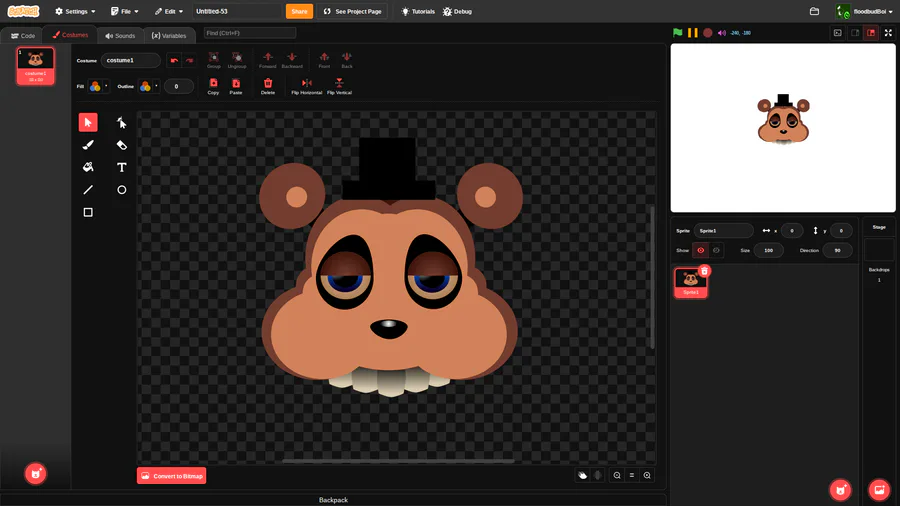Select the Reshape tool
Screen dimensions: 900x506
[121, 122]
